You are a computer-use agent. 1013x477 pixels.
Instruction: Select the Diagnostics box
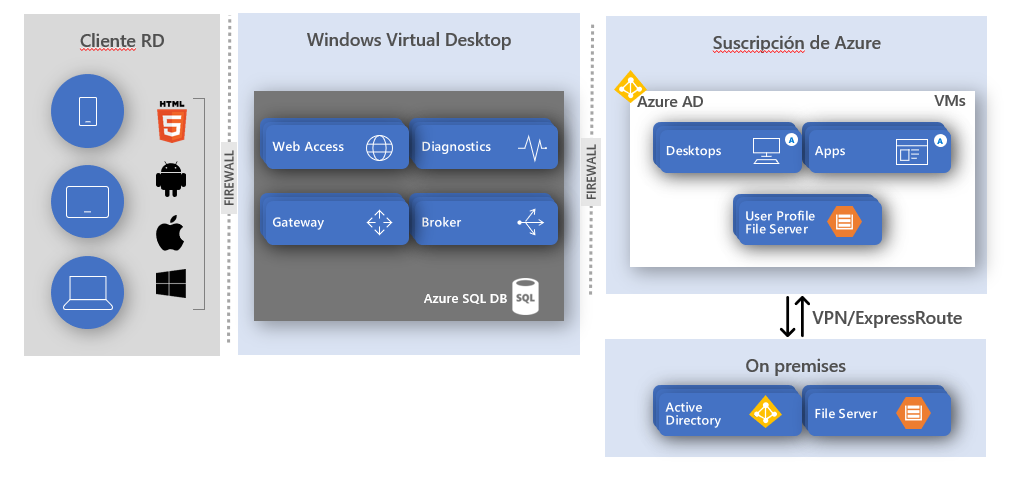click(484, 145)
